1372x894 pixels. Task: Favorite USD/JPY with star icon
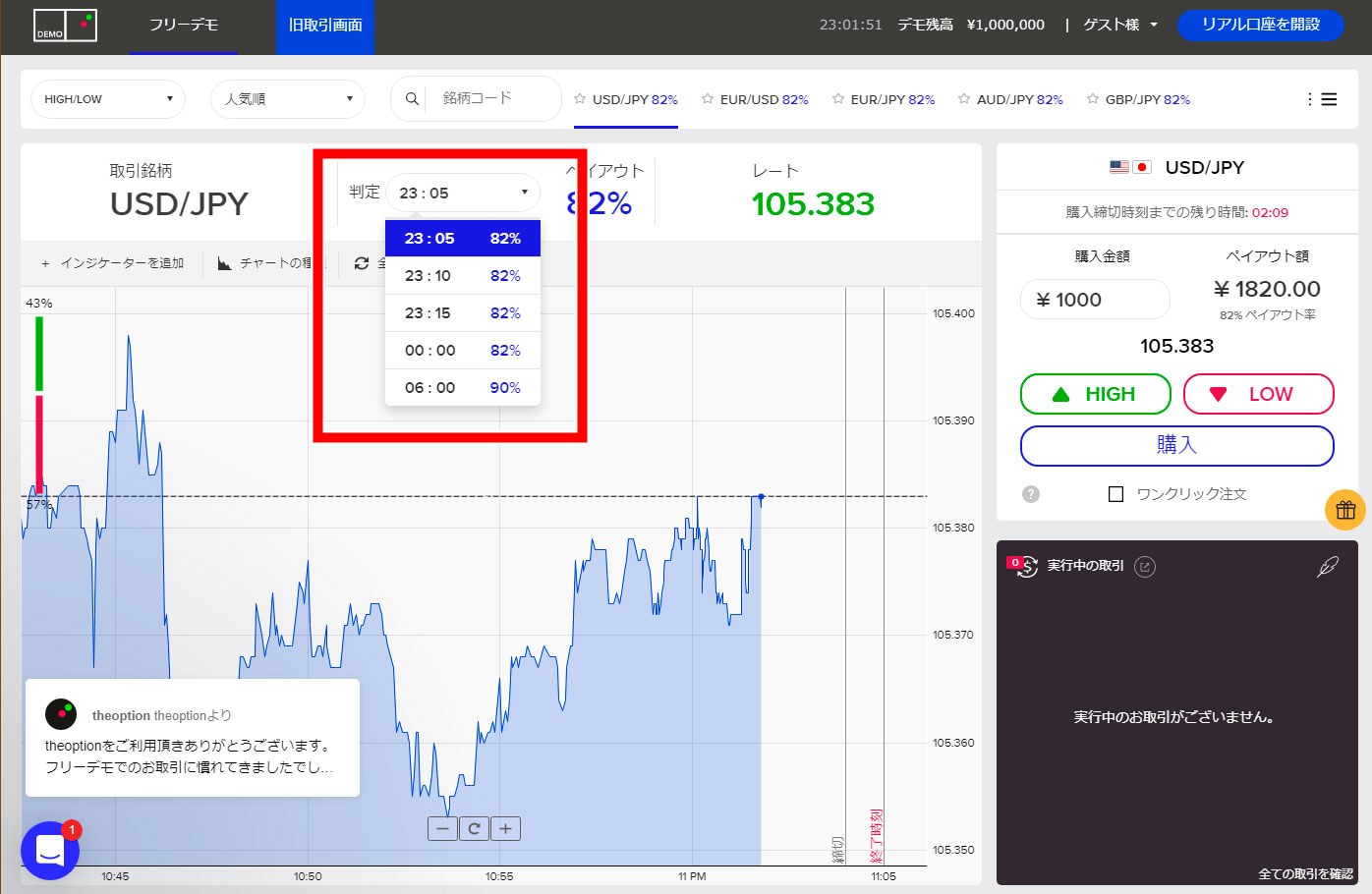pyautogui.click(x=580, y=98)
